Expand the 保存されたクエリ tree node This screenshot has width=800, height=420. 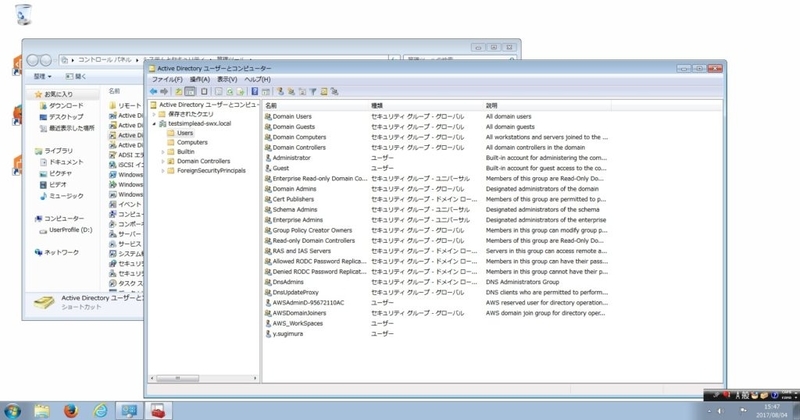[x=154, y=114]
